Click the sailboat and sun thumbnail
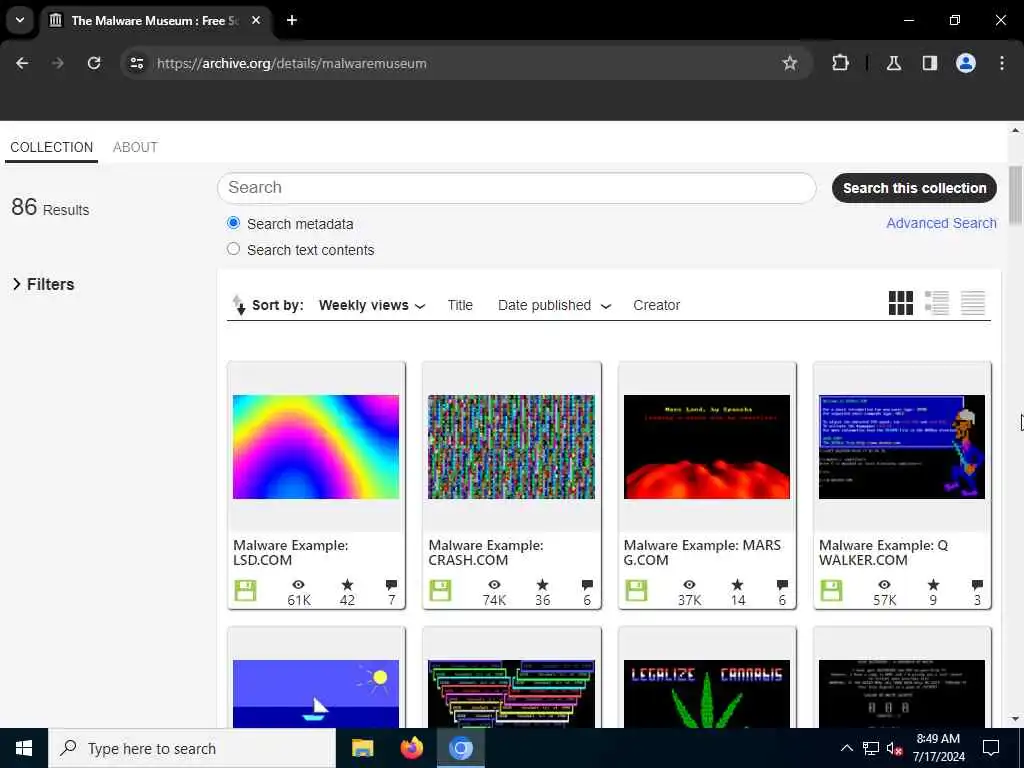 tap(315, 694)
